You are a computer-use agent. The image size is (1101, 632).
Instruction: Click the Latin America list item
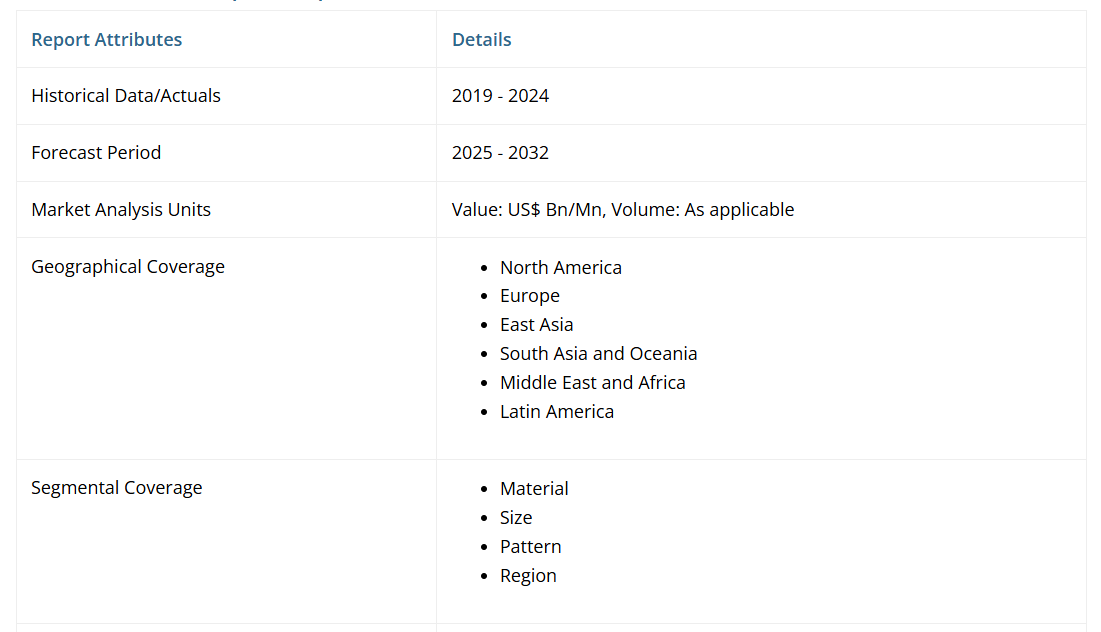pos(556,412)
